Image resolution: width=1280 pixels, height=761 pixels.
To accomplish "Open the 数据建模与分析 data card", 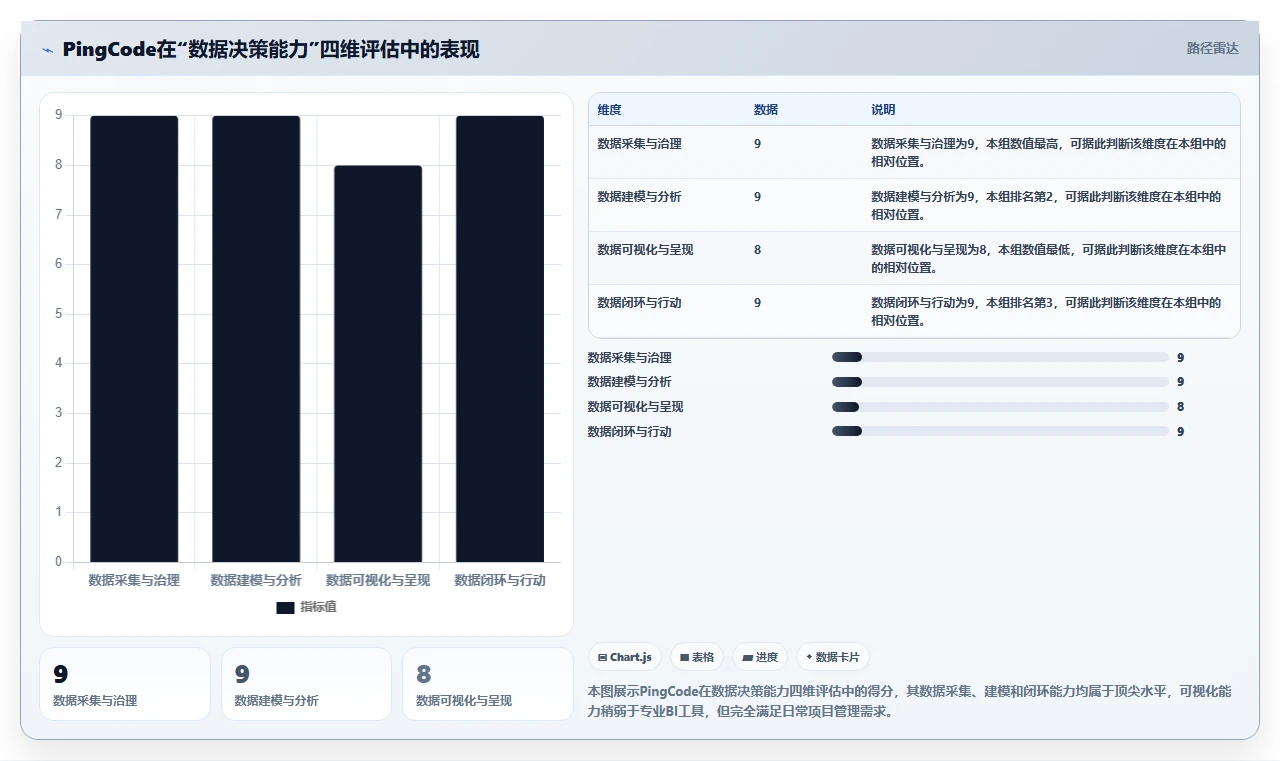I will [x=306, y=684].
